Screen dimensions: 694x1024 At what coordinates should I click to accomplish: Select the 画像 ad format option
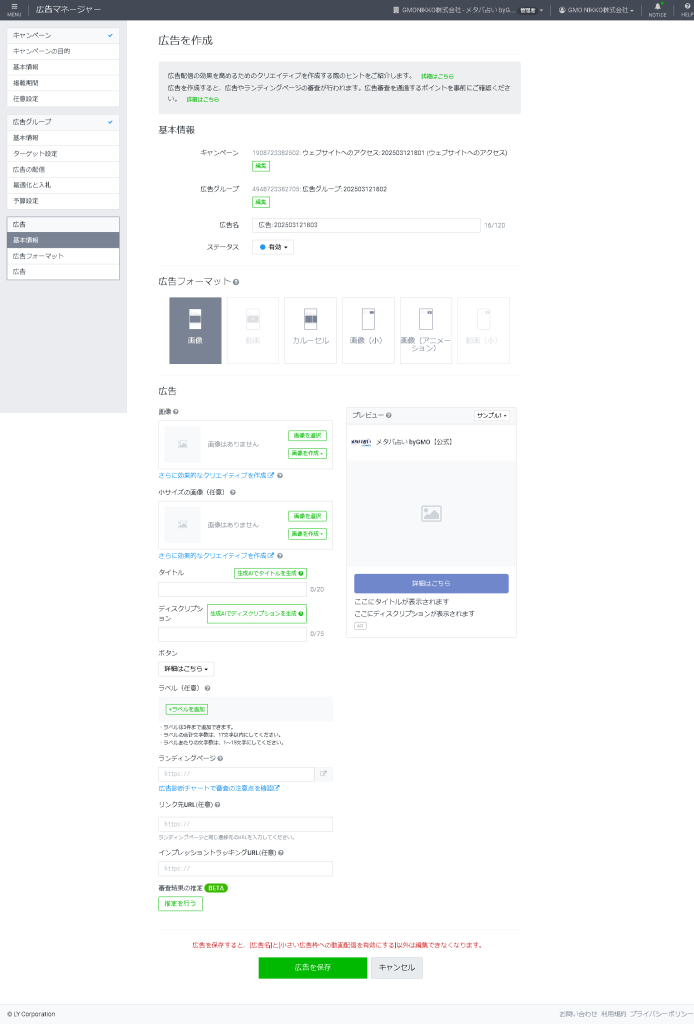(195, 329)
